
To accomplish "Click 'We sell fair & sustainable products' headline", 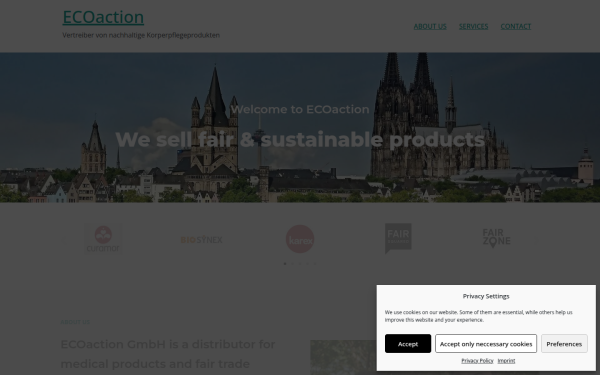I will coord(300,139).
